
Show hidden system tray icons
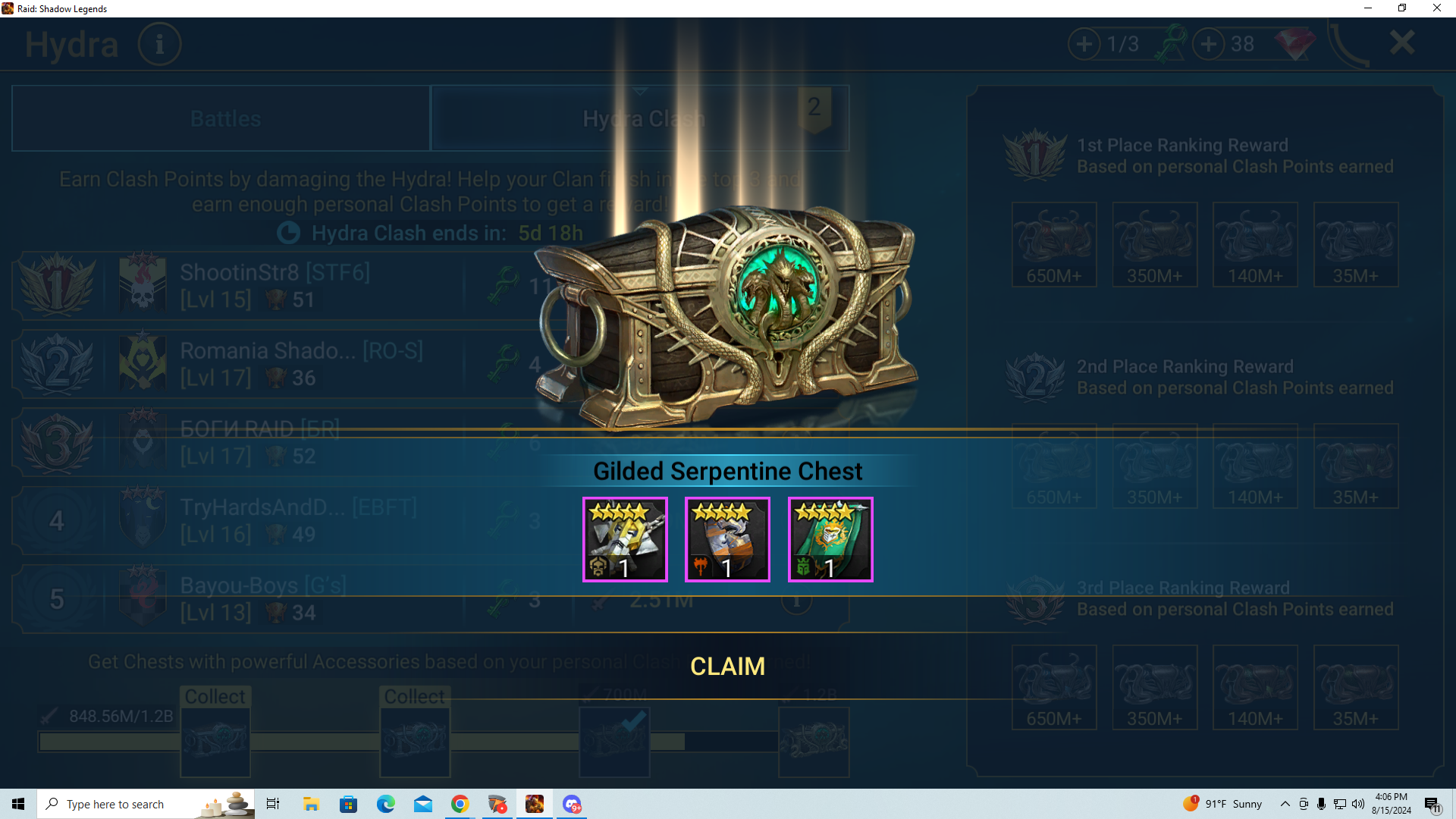click(x=1285, y=804)
